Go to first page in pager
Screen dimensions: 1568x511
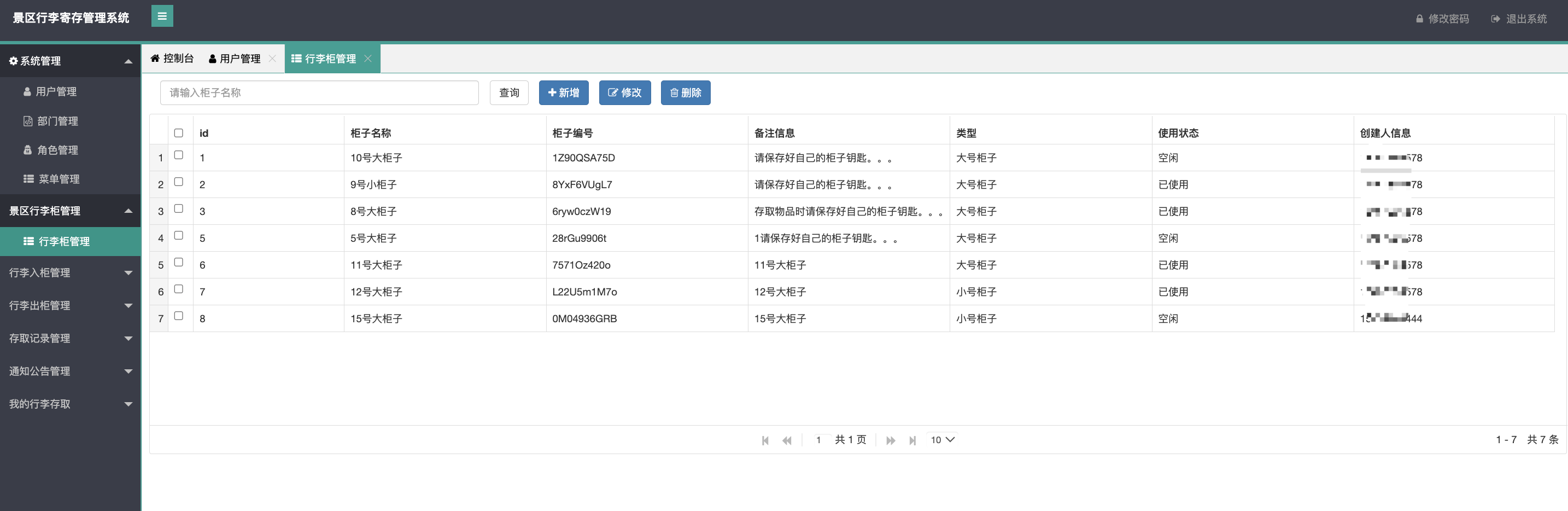tap(765, 440)
